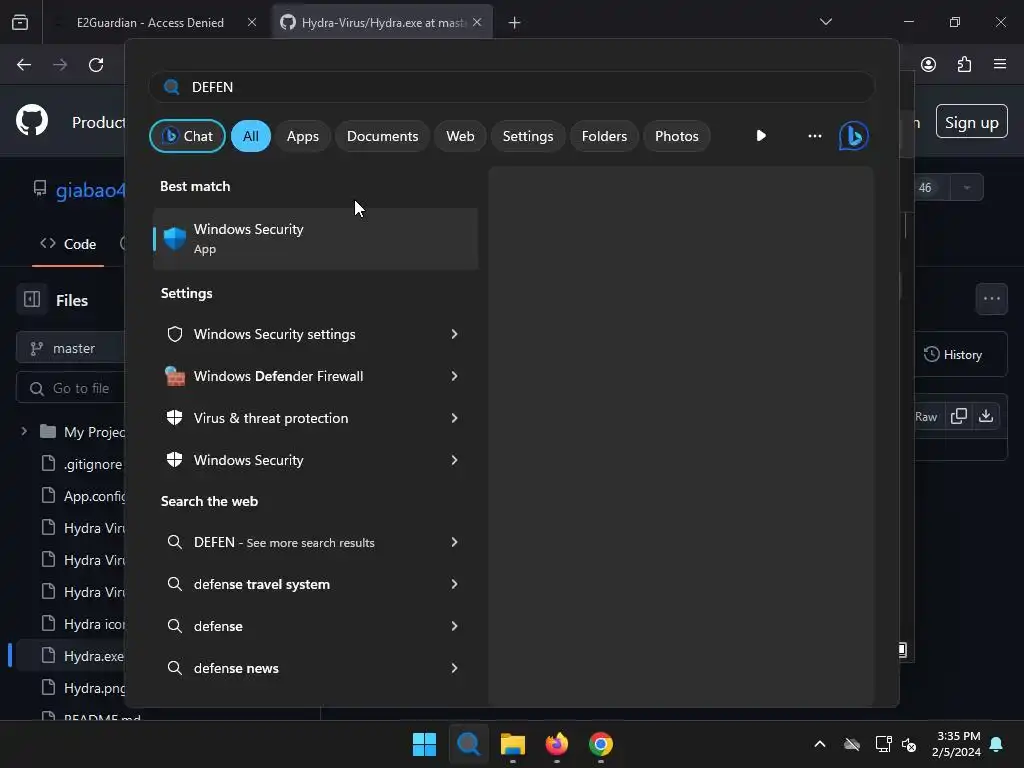Screen dimensions: 1024x768
Task: Select the Documents filter
Action: [x=382, y=136]
